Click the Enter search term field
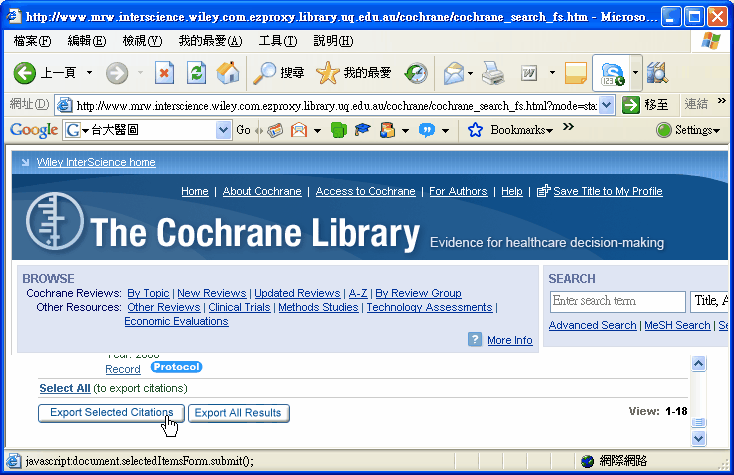The height and width of the screenshot is (475, 734). coord(618,301)
